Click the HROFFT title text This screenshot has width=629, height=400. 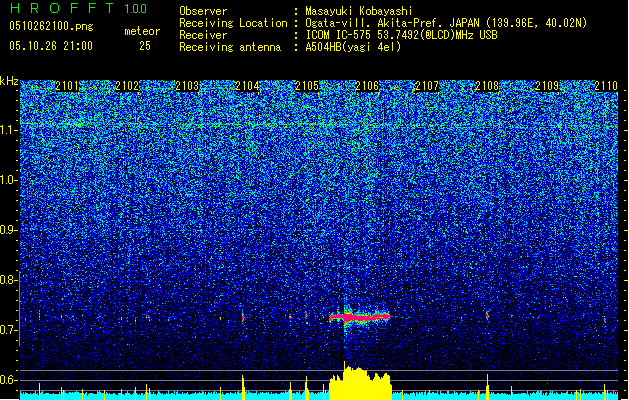(x=62, y=8)
